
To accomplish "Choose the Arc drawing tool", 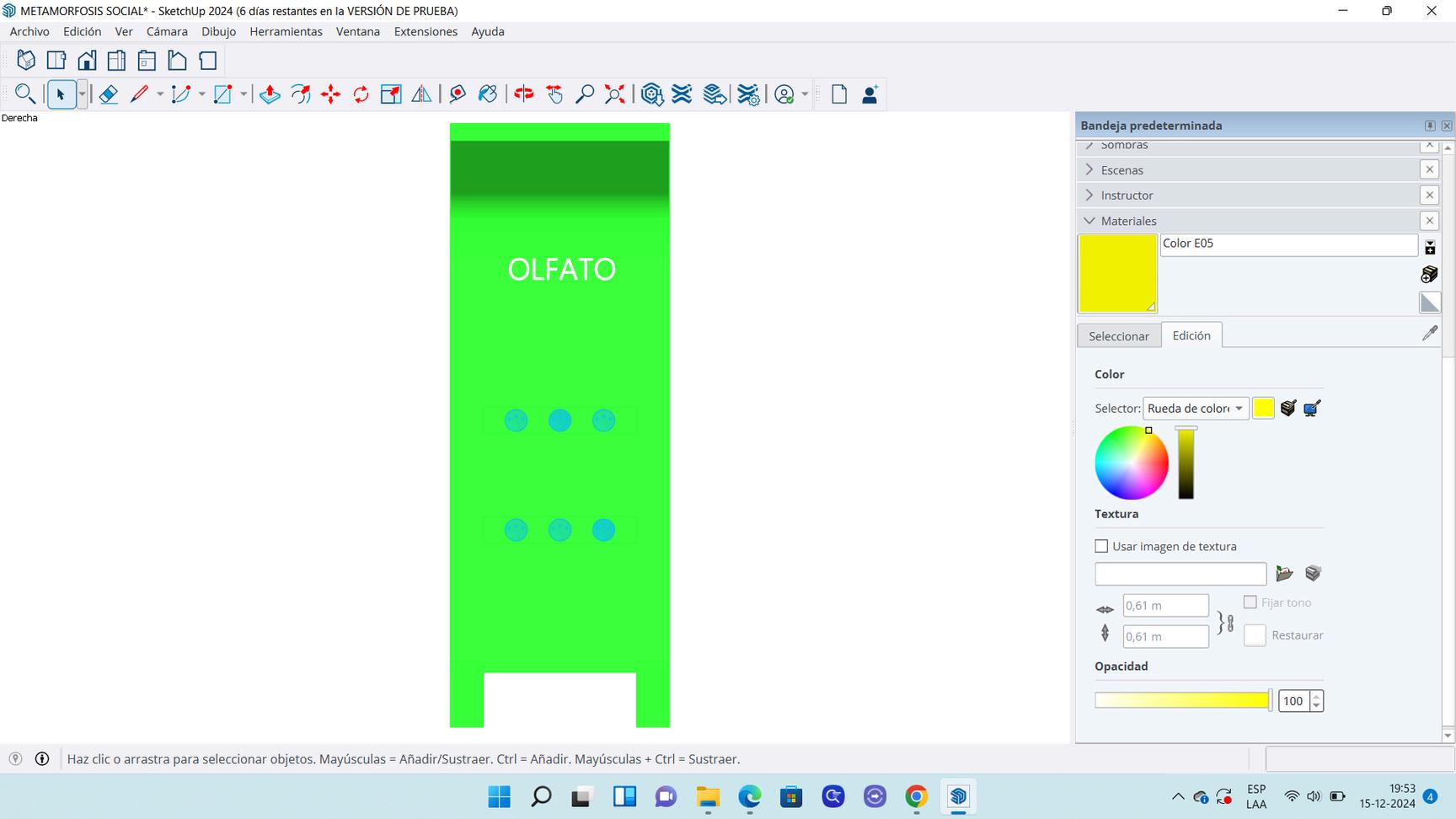I will click(181, 94).
